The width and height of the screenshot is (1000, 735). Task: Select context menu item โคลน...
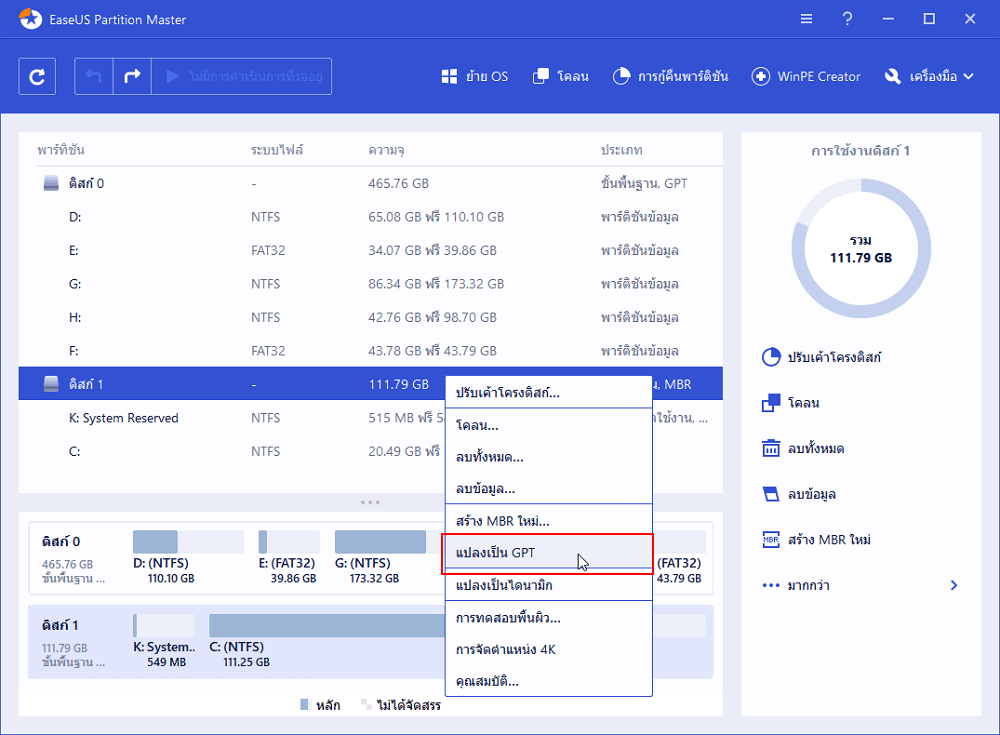click(x=548, y=425)
